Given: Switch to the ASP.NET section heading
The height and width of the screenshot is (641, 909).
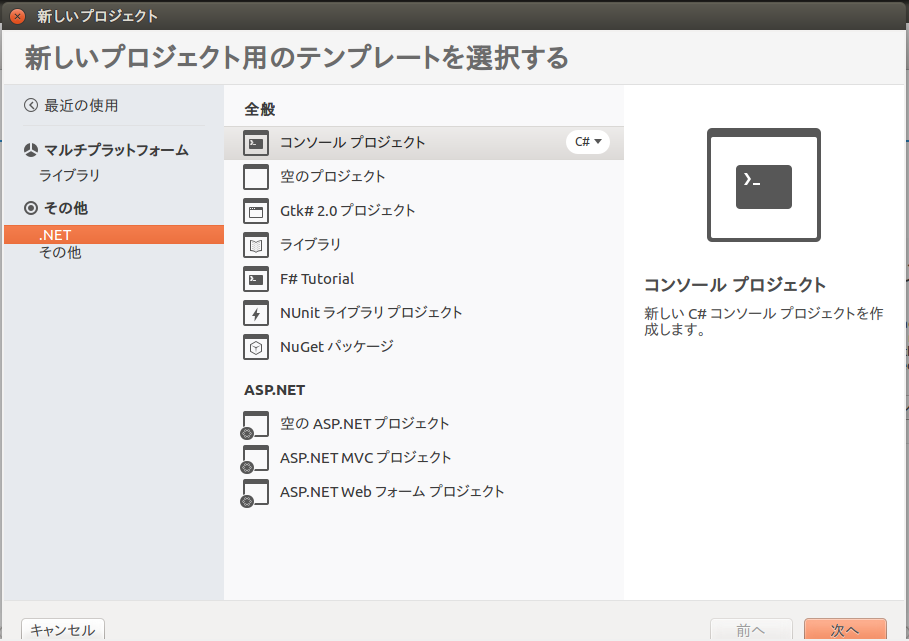Looking at the screenshot, I should coord(274,390).
